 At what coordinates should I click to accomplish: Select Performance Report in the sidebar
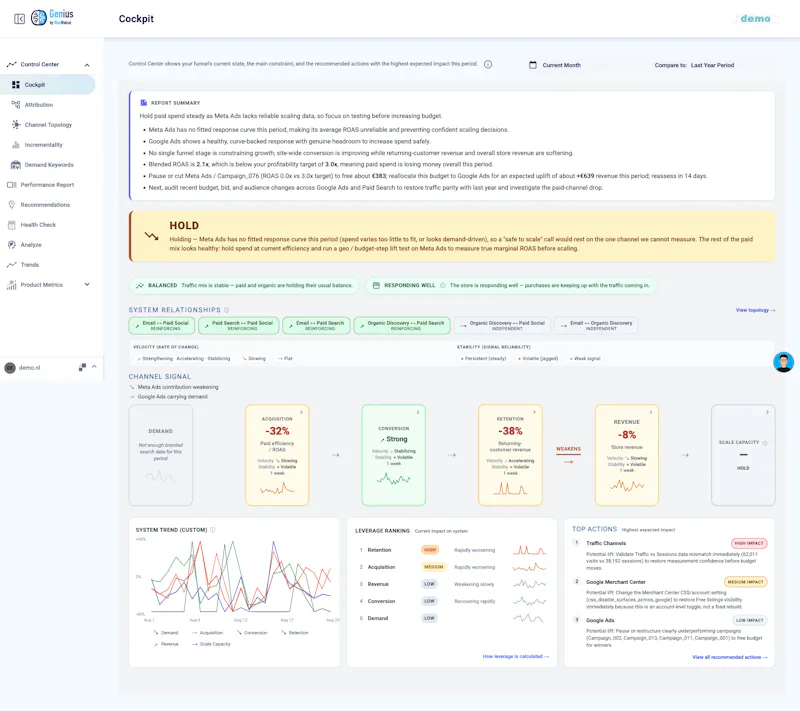[48, 185]
